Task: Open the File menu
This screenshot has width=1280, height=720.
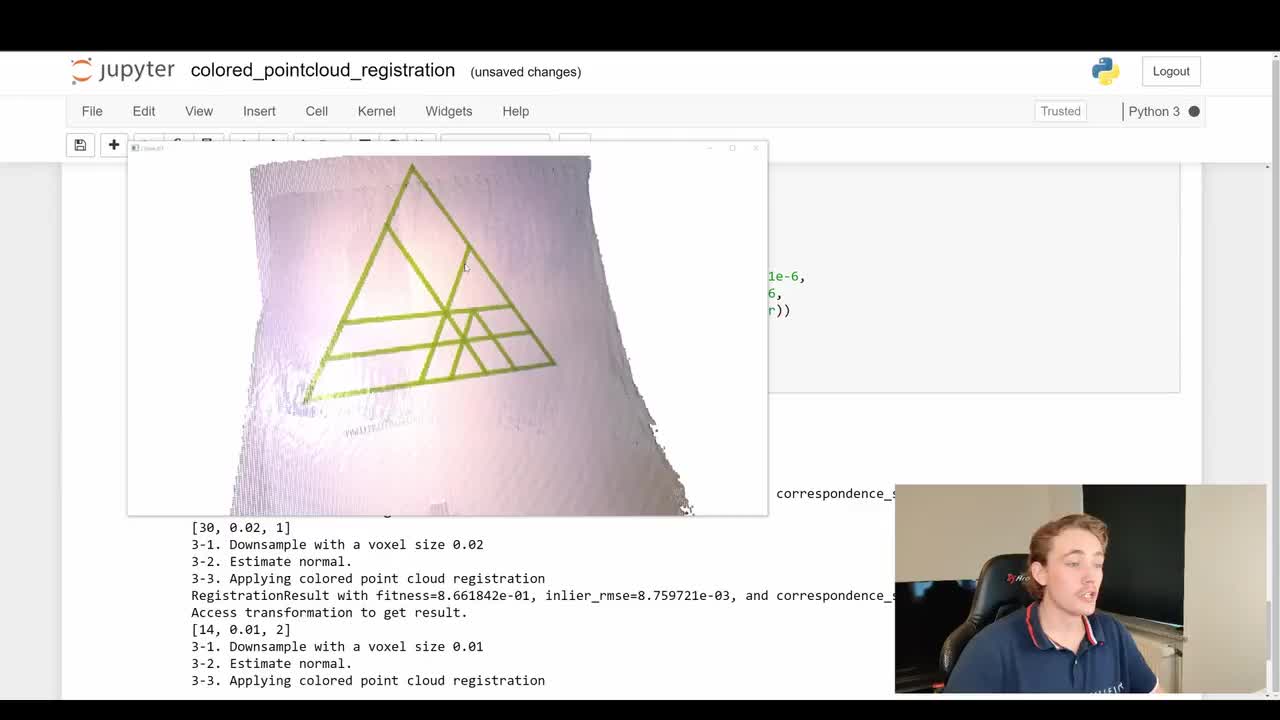Action: (x=92, y=111)
